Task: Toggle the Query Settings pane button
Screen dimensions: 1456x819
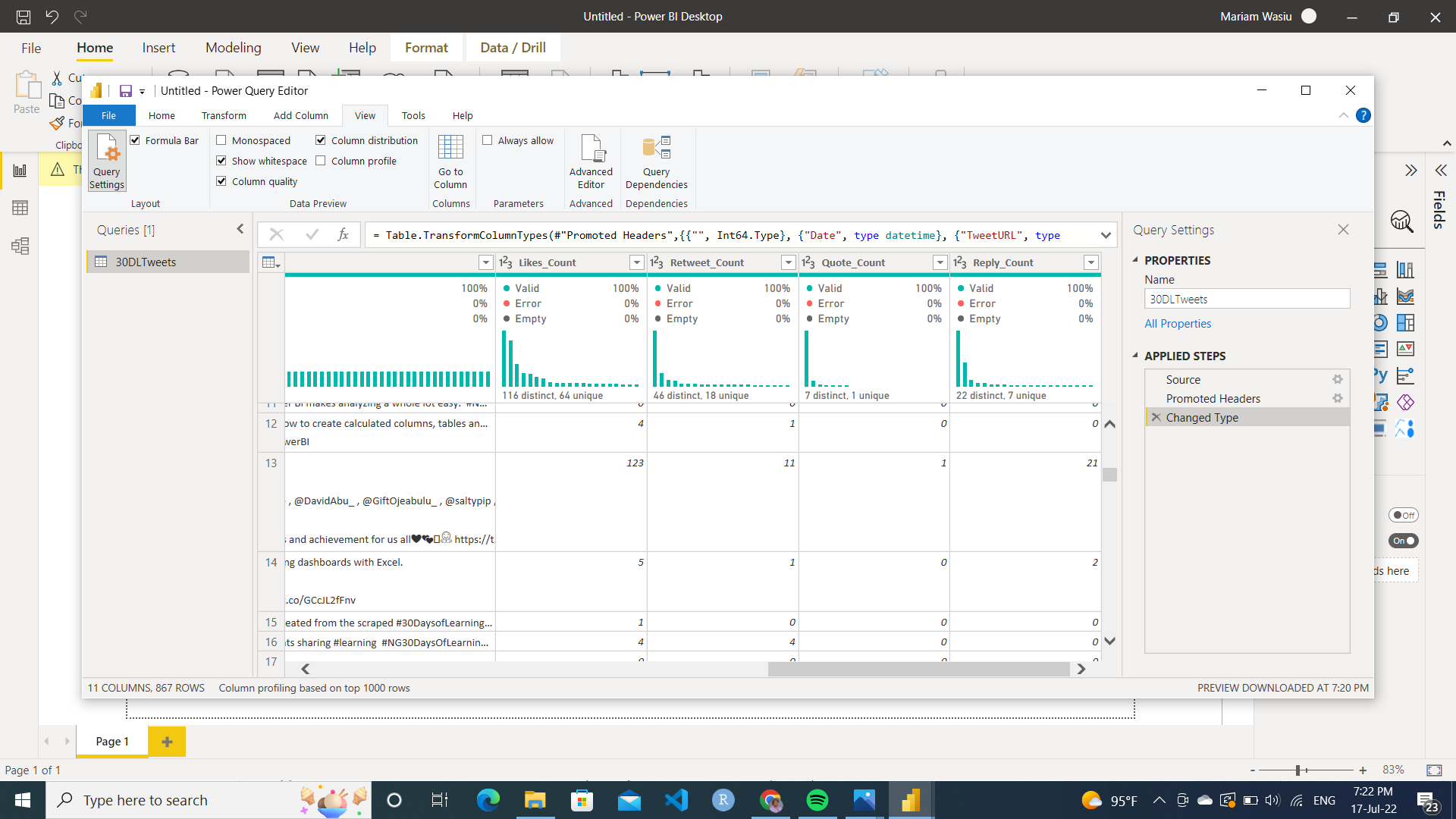Action: (107, 162)
